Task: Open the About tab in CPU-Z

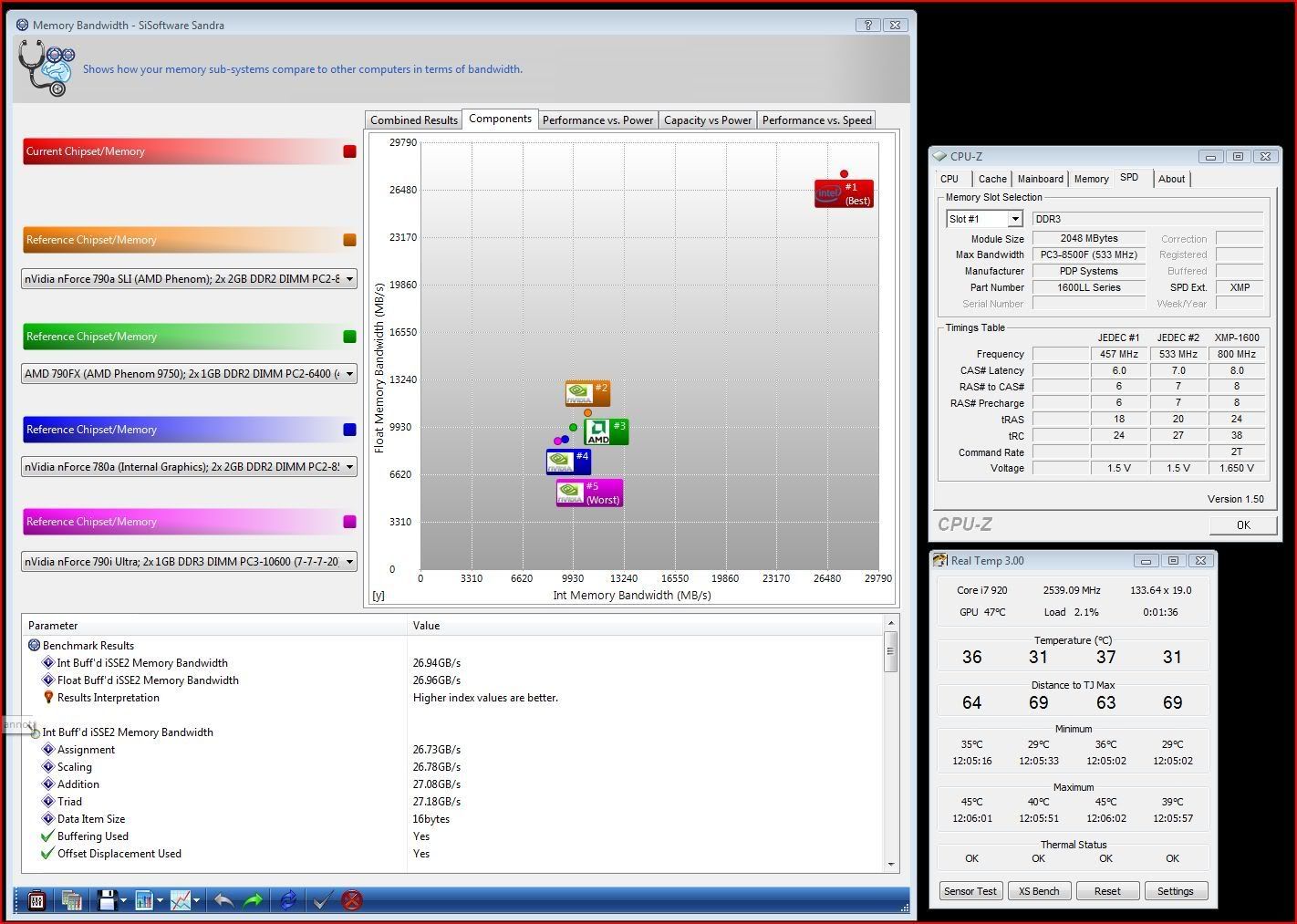Action: [x=1172, y=180]
